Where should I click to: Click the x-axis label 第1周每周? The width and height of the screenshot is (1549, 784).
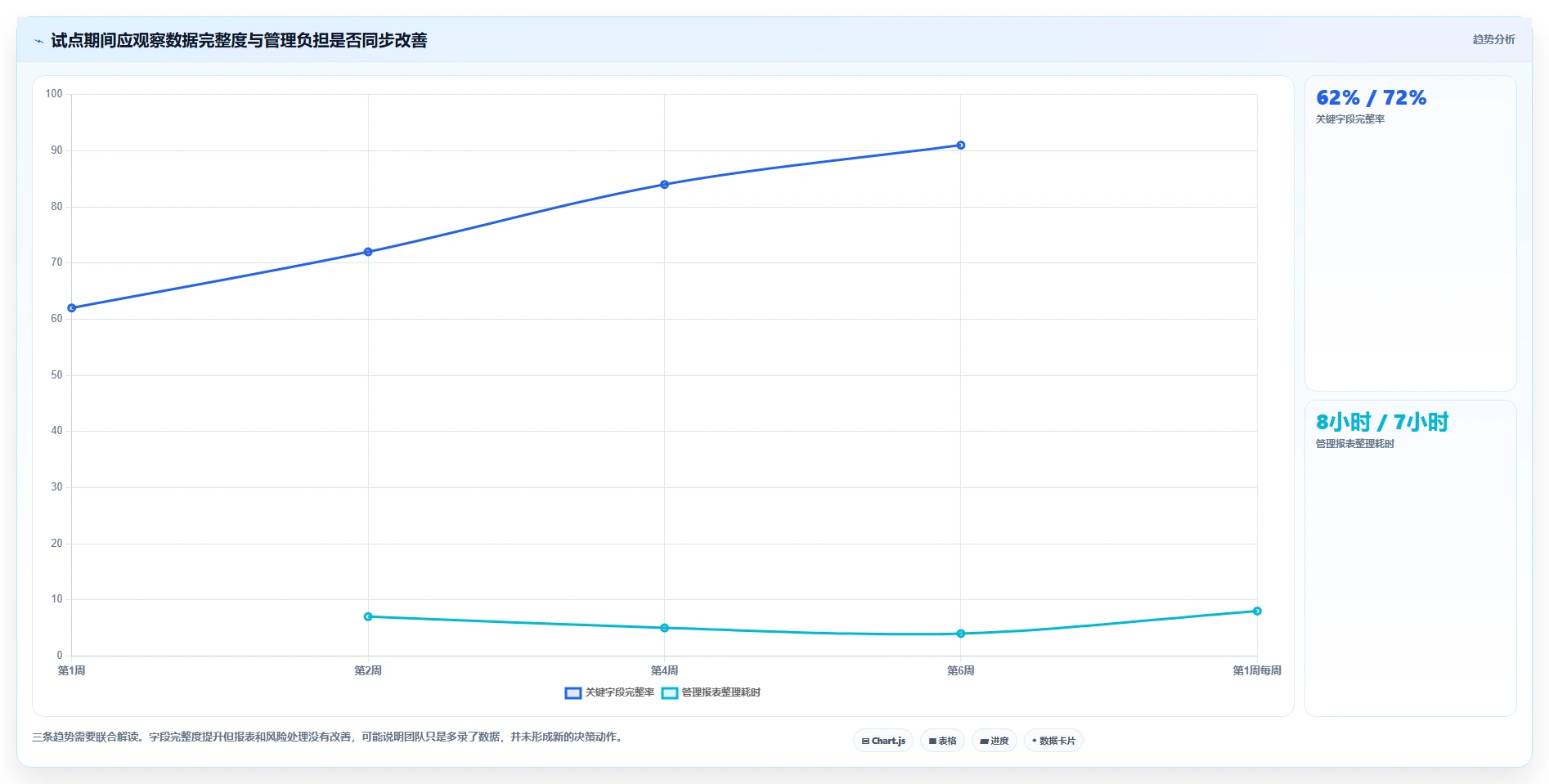[1257, 670]
